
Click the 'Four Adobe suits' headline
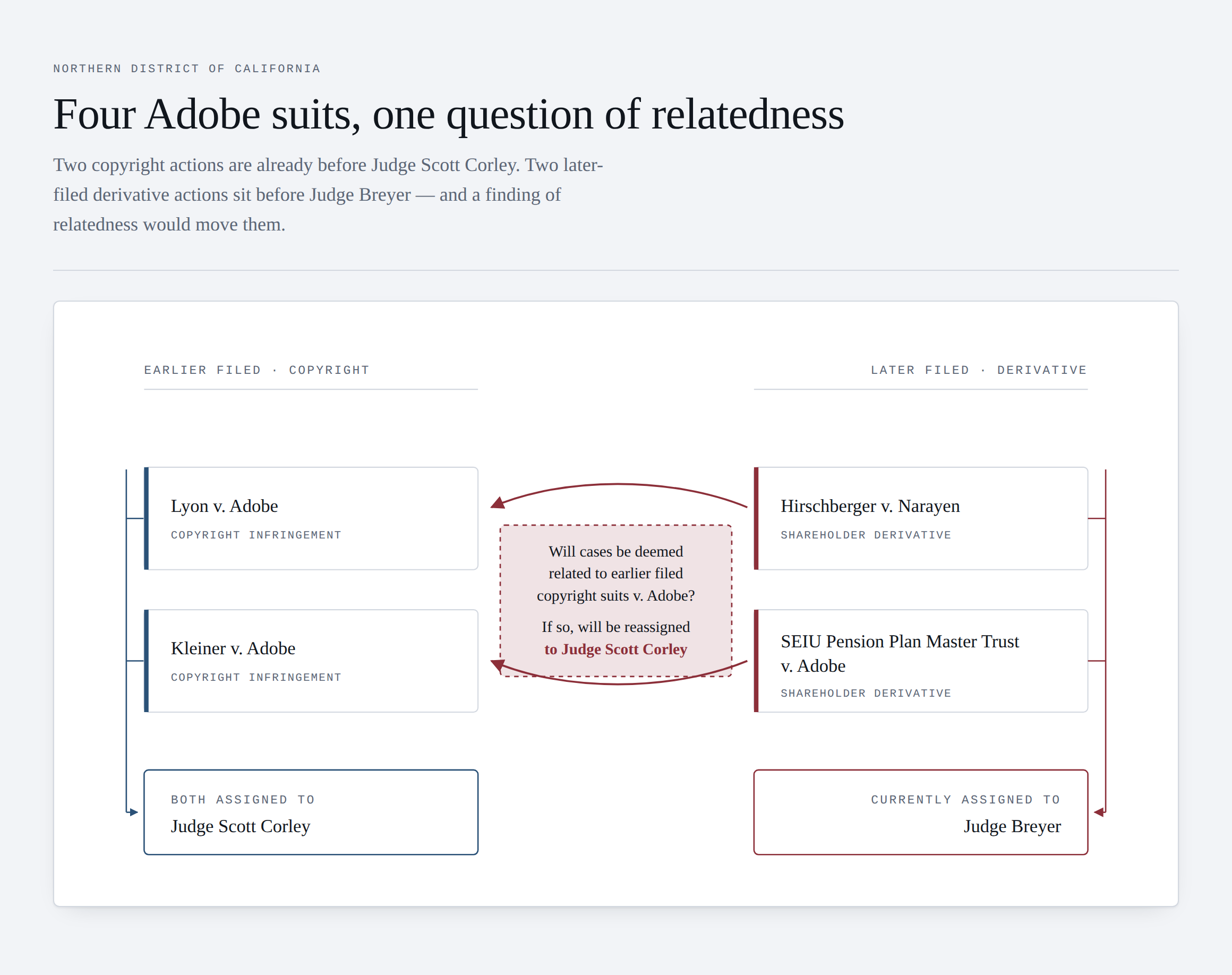(449, 114)
